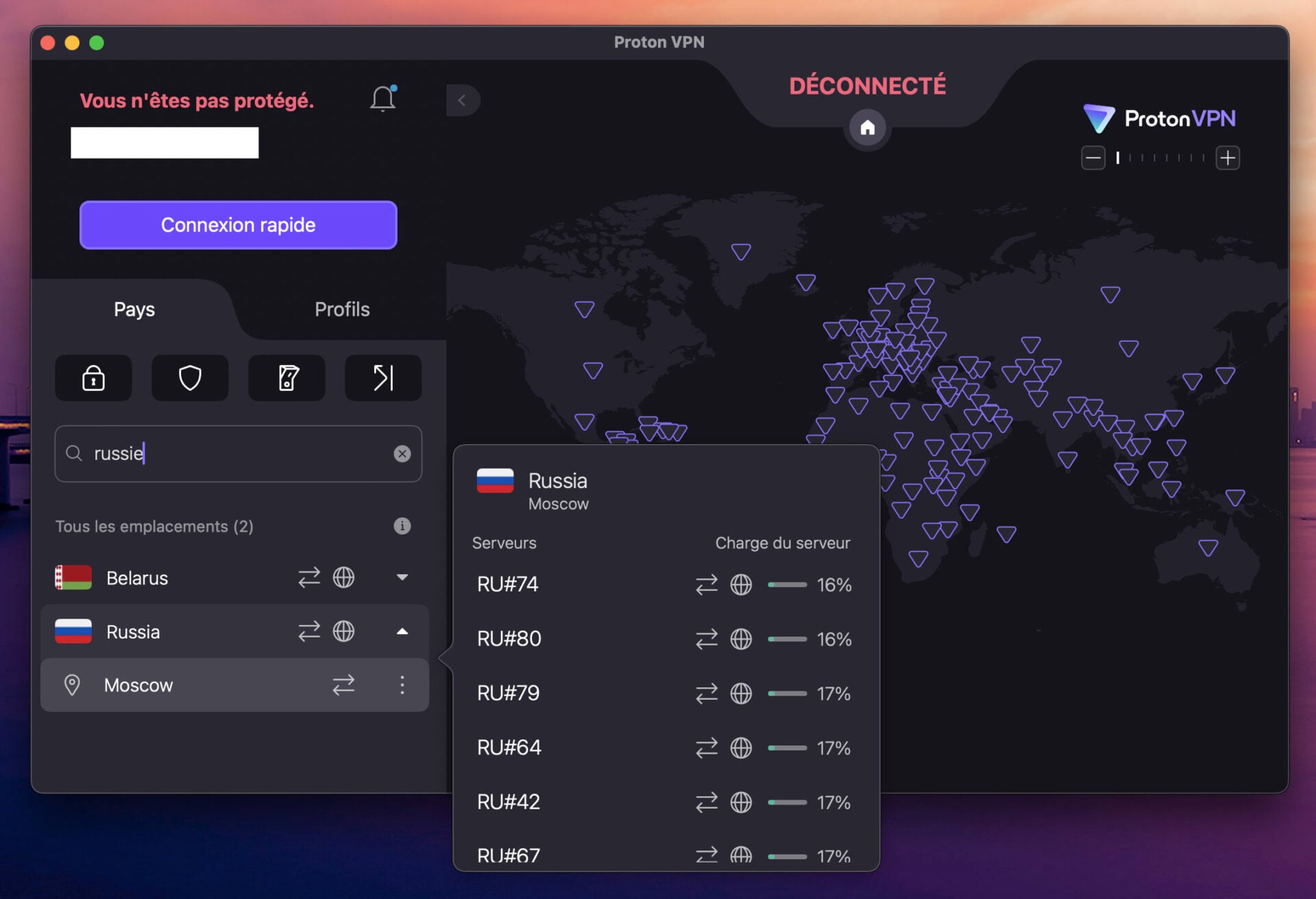Click the RU#74 load bar
Image resolution: width=1316 pixels, height=899 pixels.
point(787,584)
